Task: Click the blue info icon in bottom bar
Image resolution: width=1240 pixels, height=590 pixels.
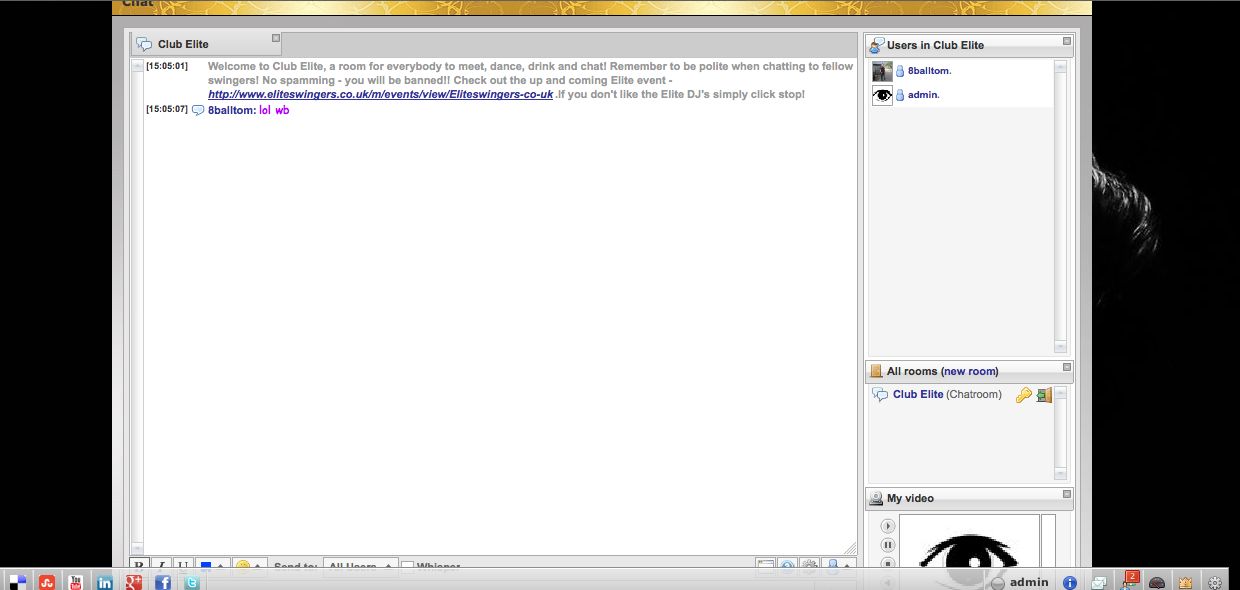Action: pos(1069,582)
